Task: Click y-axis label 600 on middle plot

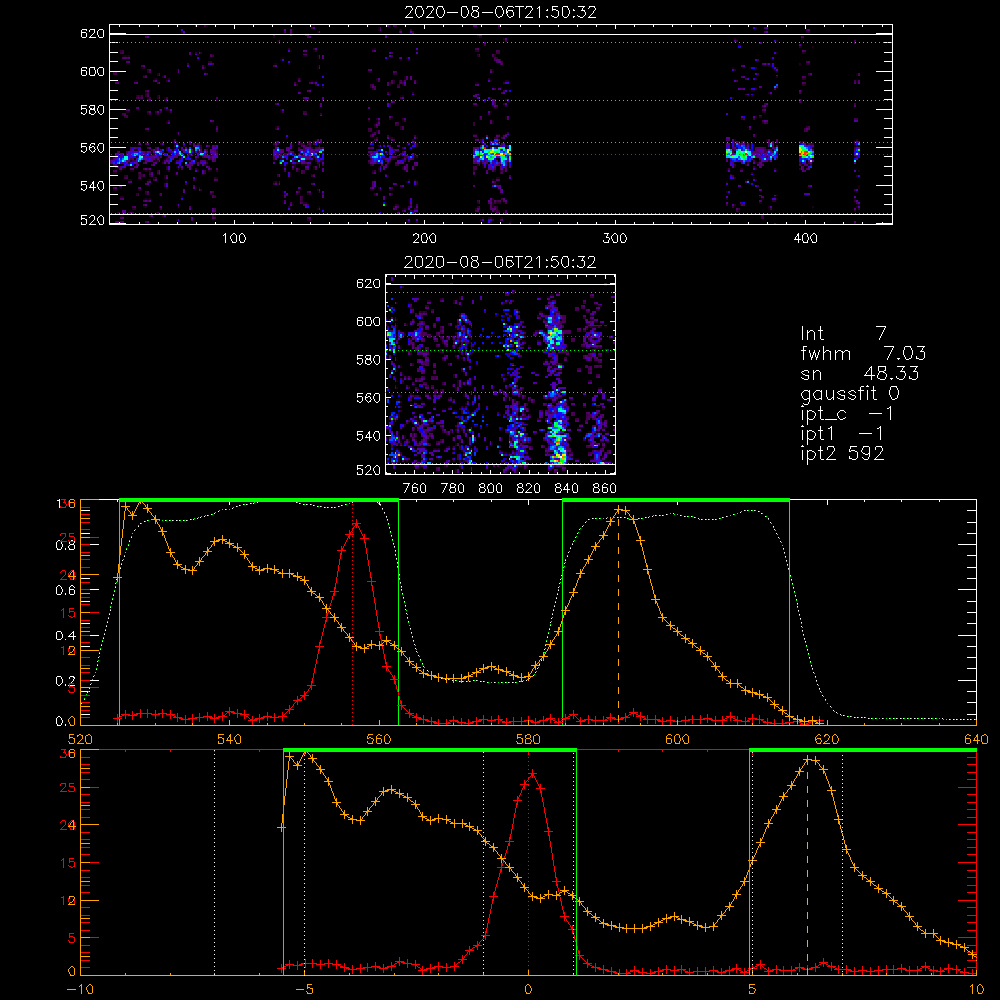Action: point(368,321)
